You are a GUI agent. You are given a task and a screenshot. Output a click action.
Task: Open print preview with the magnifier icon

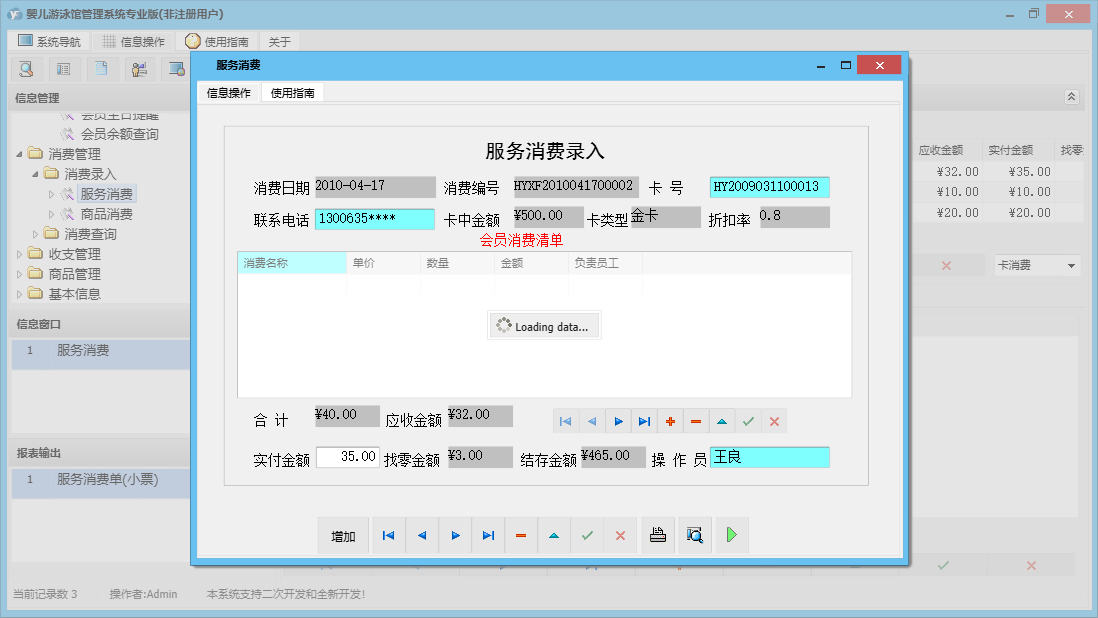(692, 535)
